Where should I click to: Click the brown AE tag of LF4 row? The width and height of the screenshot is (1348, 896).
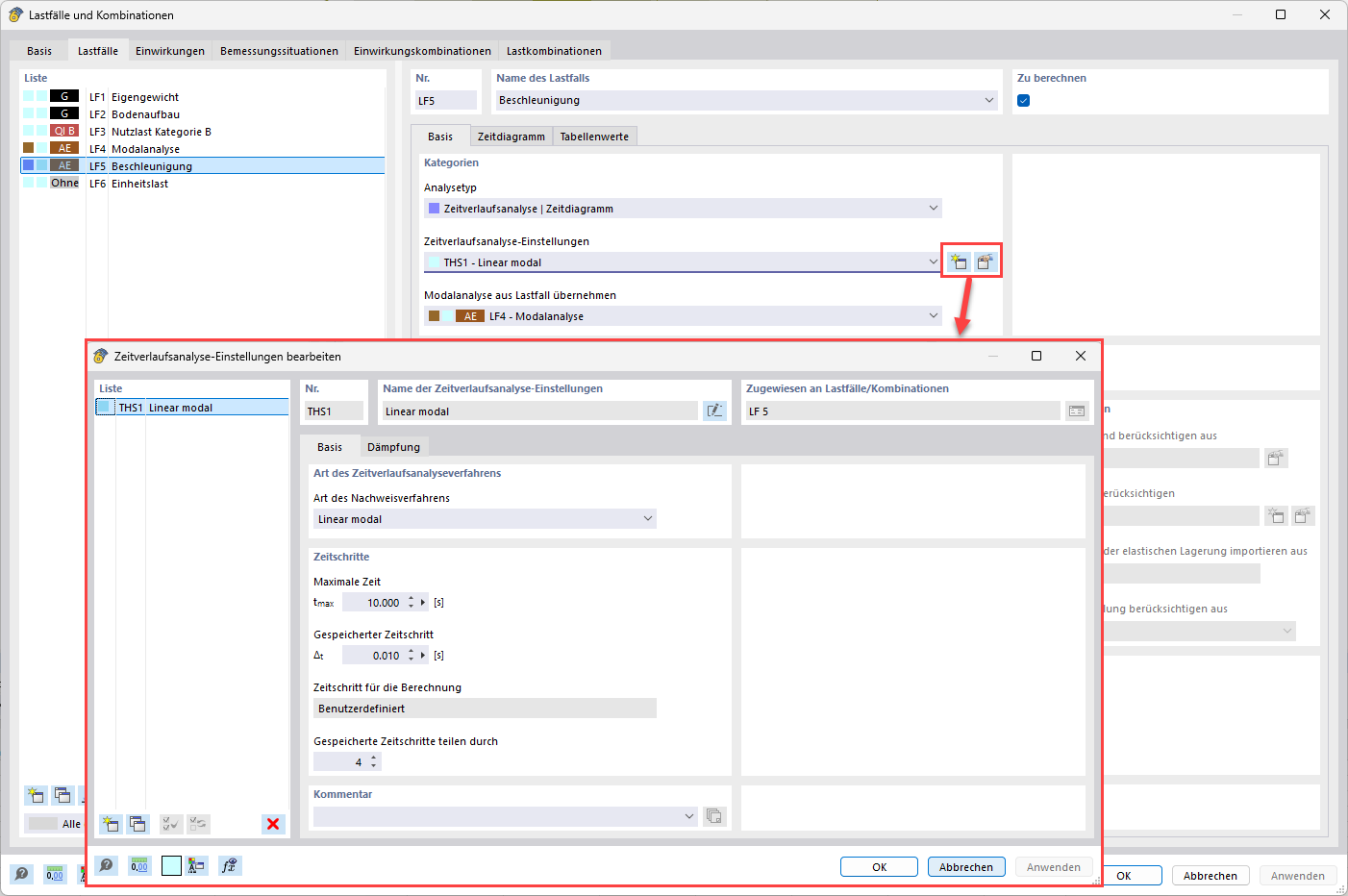[x=64, y=148]
